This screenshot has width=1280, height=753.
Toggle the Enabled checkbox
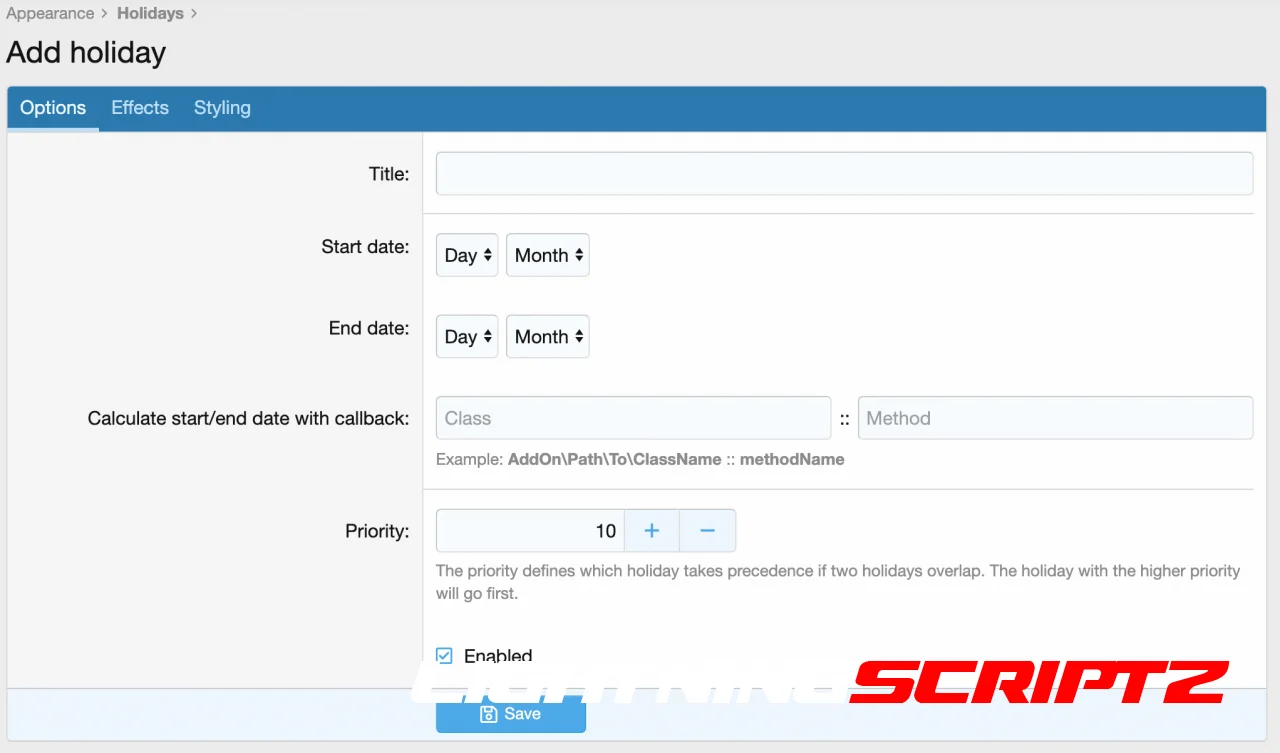pyautogui.click(x=445, y=656)
